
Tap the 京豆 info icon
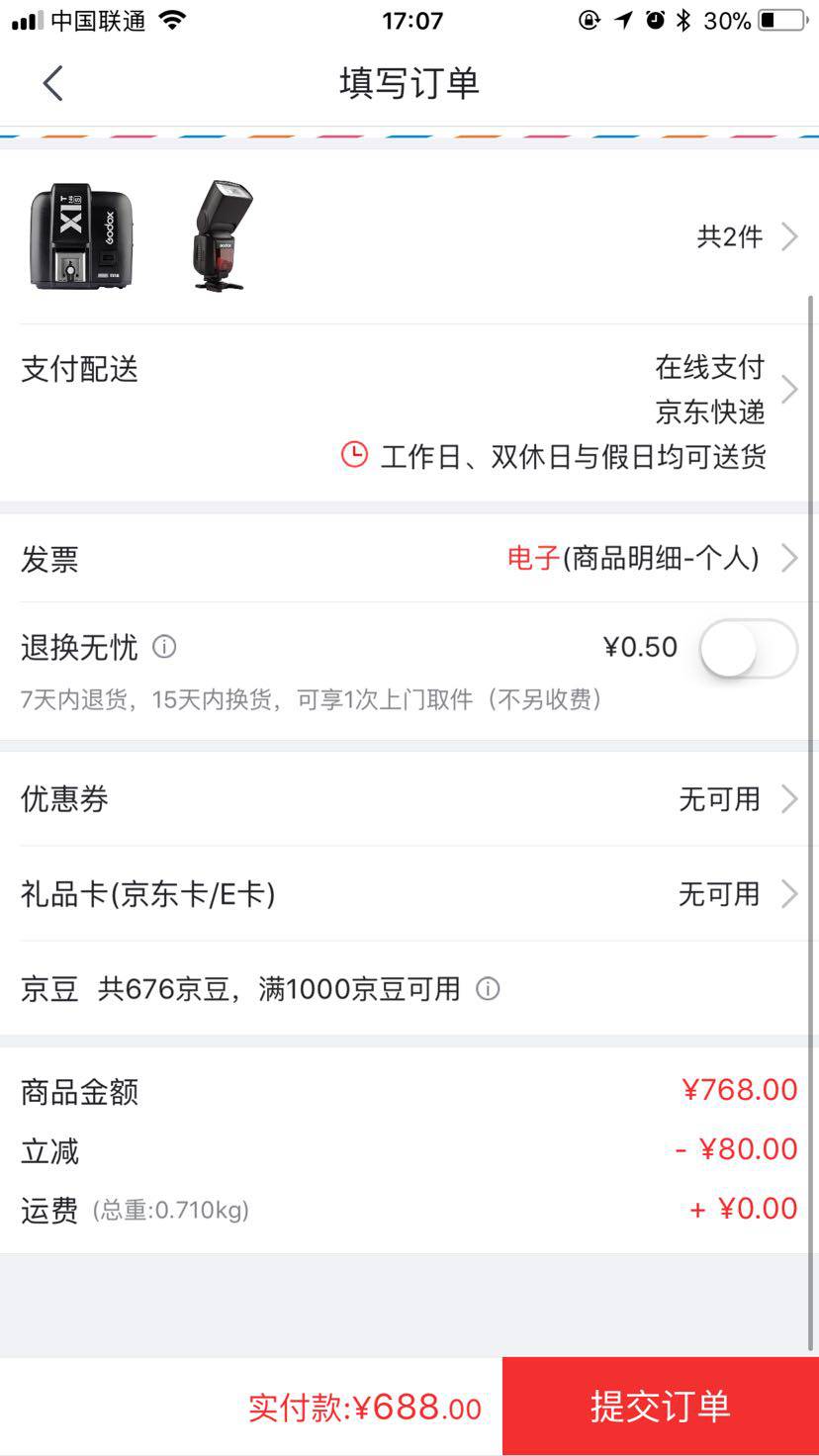[488, 988]
